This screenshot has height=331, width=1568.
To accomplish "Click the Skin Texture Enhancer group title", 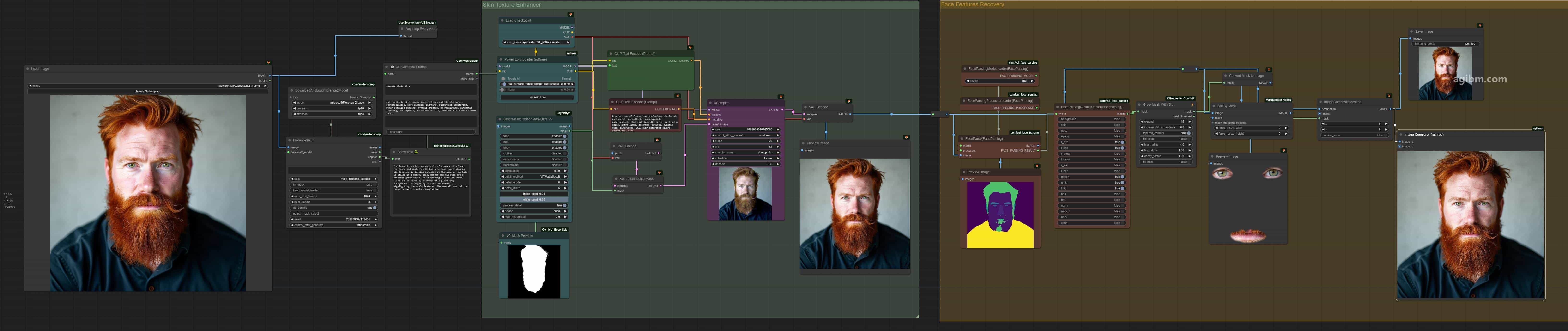I will pos(511,5).
